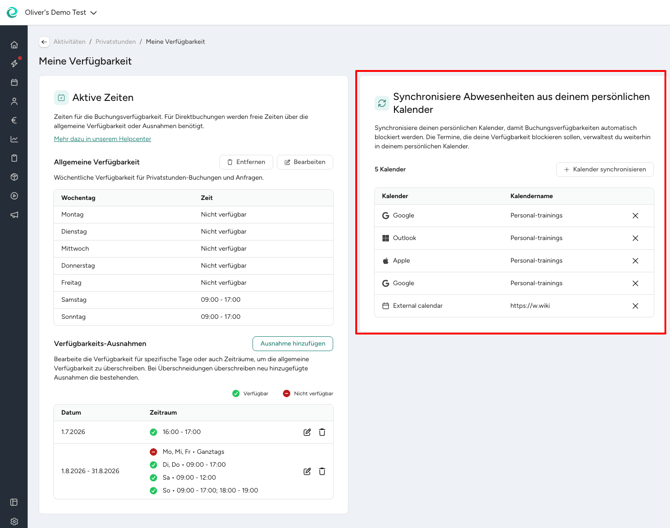Open the chart analytics icon in sidebar

click(14, 139)
